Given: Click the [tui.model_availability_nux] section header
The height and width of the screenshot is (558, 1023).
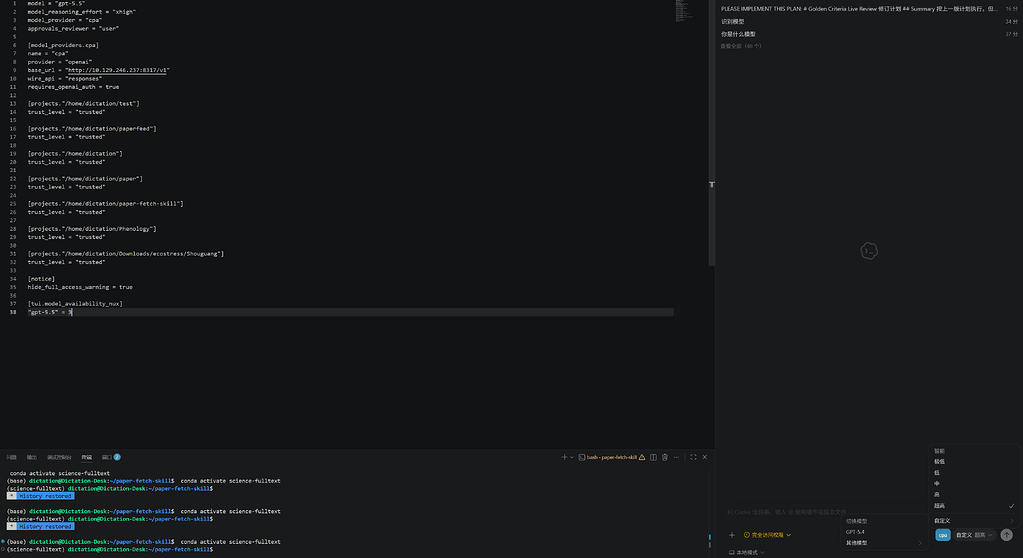Looking at the screenshot, I should coord(75,304).
